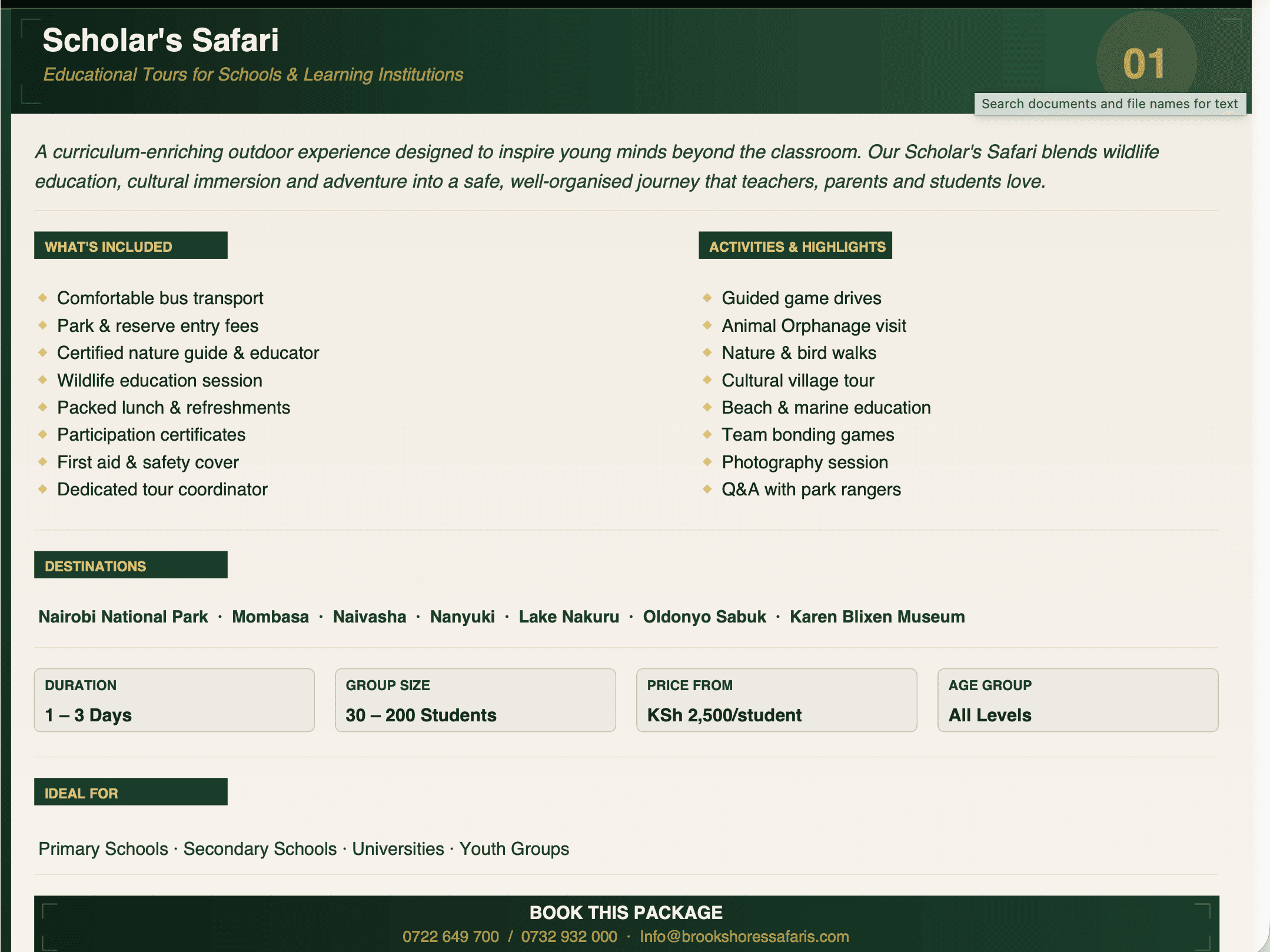Select 'Cultural village tour' activity
The width and height of the screenshot is (1270, 952).
point(798,381)
